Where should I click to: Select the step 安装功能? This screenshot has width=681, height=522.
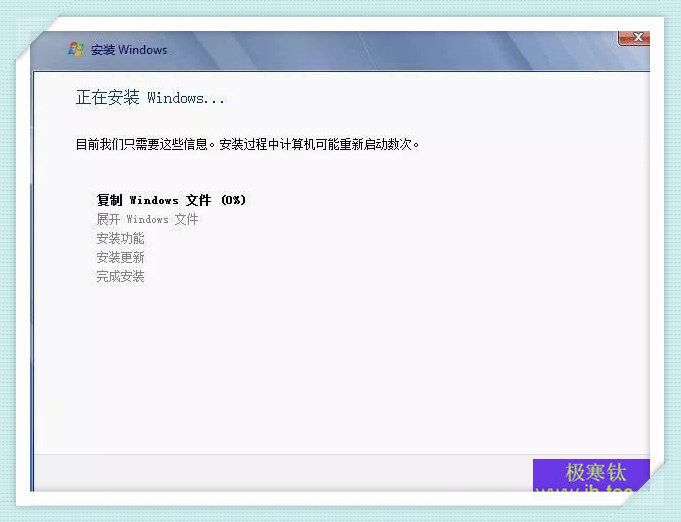120,238
